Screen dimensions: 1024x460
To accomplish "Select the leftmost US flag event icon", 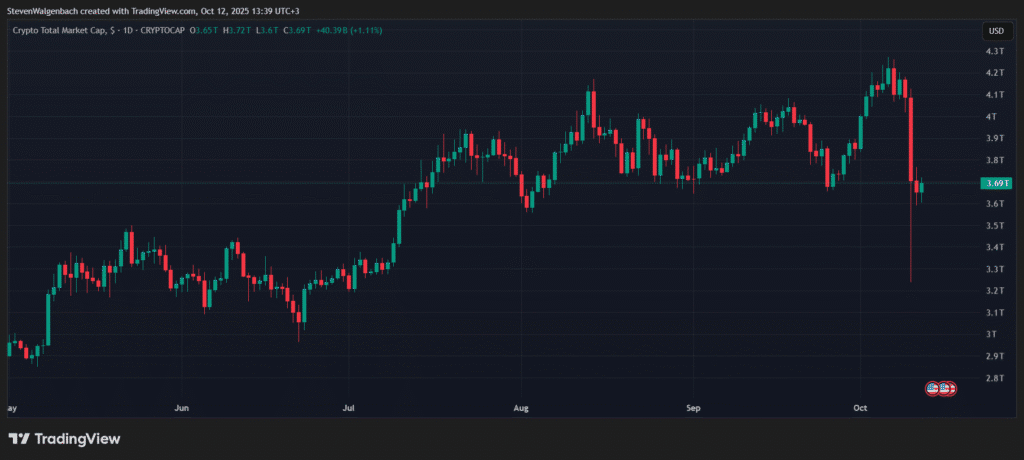I will (933, 388).
